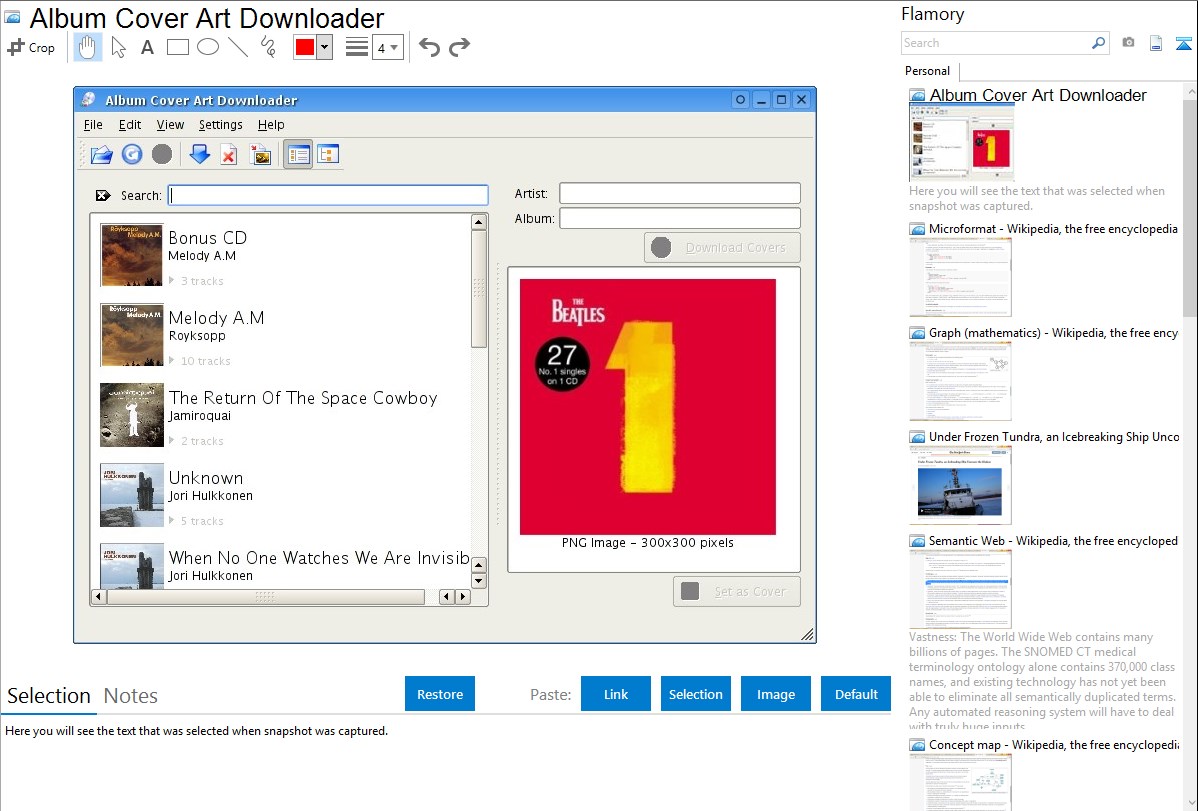Open the Edit menu
Image resolution: width=1198 pixels, height=811 pixels.
[130, 125]
